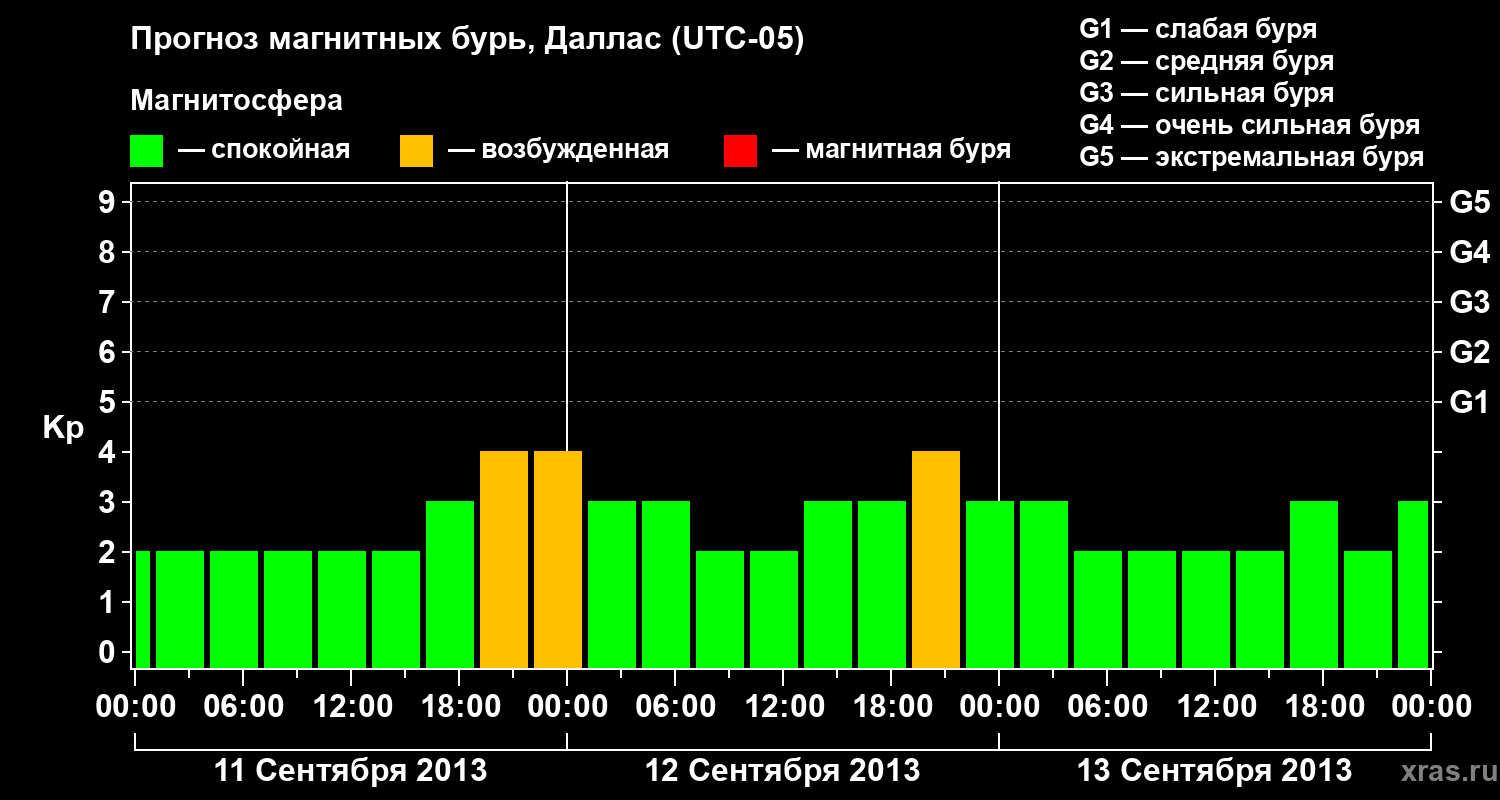Click the 'G1 — слабая буря' legend line
This screenshot has height=800, width=1500.
[1198, 29]
